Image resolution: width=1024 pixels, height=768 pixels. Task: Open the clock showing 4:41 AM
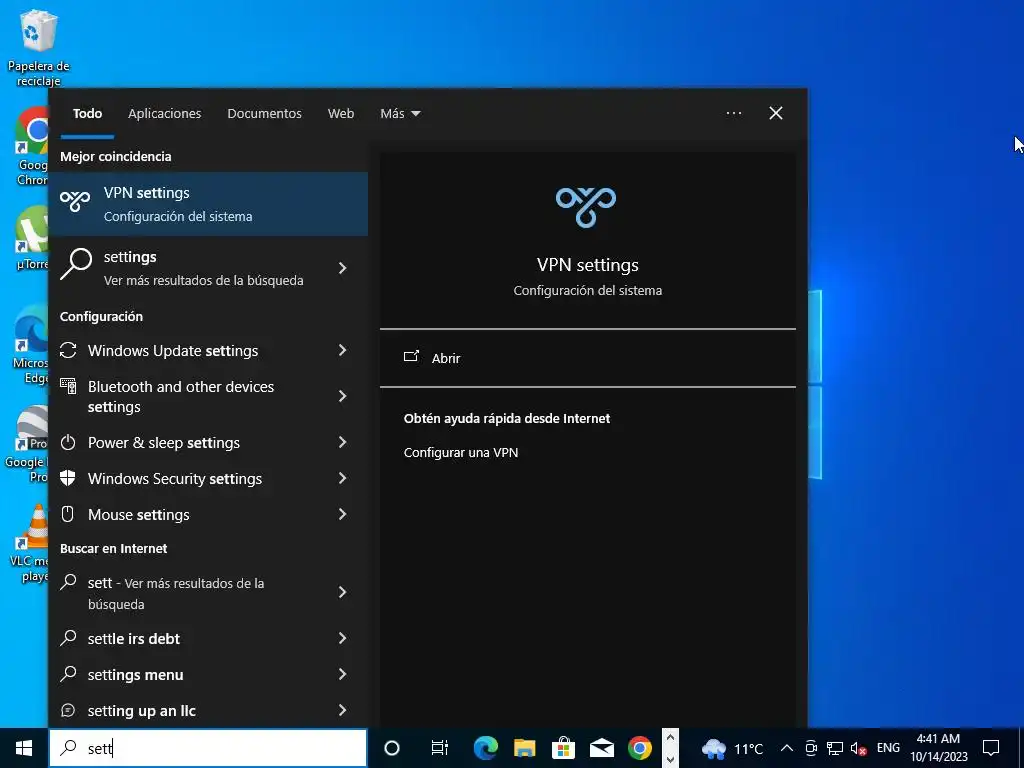pyautogui.click(x=939, y=748)
